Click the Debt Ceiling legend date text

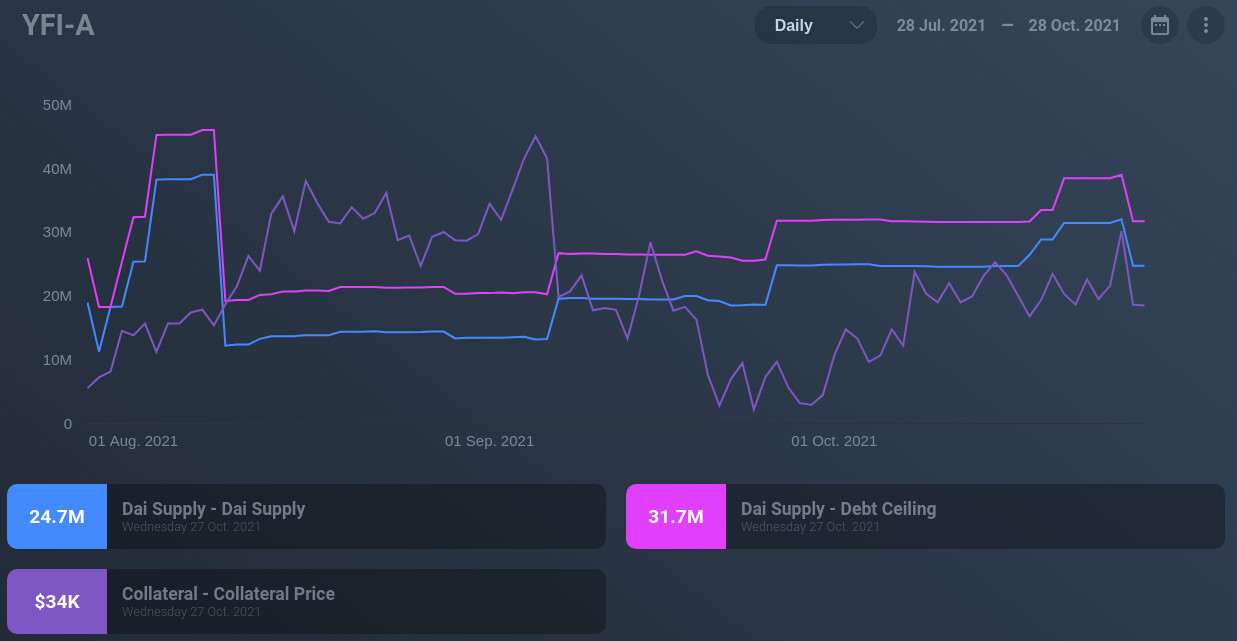pos(810,527)
